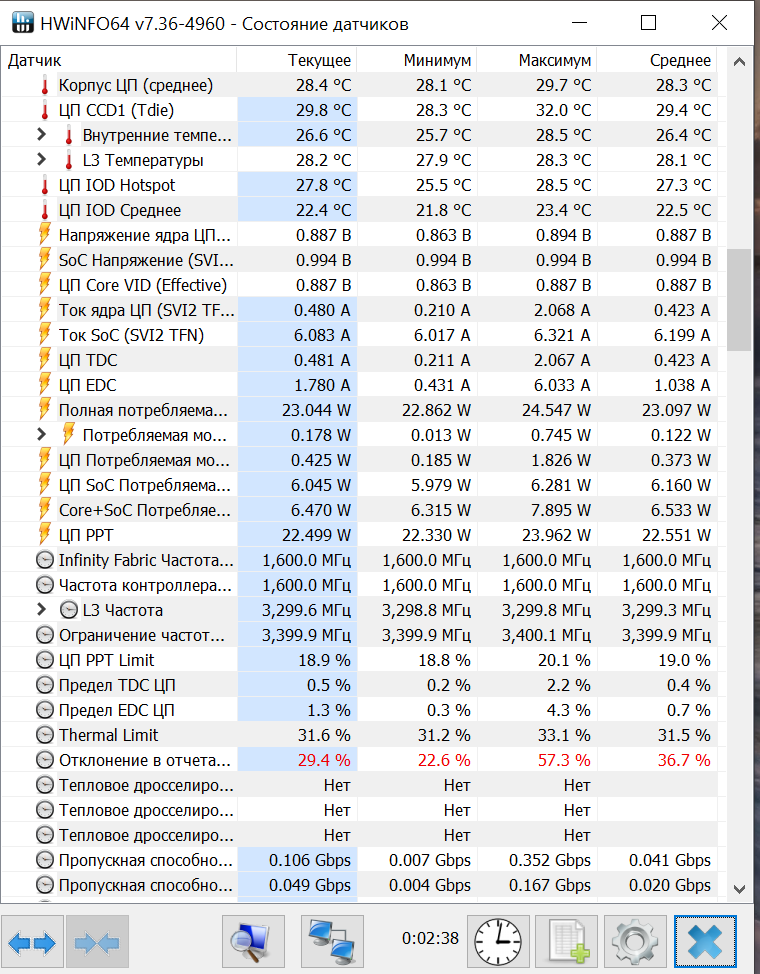Screen dimensions: 760x974
Task: Expand the L3 Частота group
Action: pyautogui.click(x=41, y=610)
